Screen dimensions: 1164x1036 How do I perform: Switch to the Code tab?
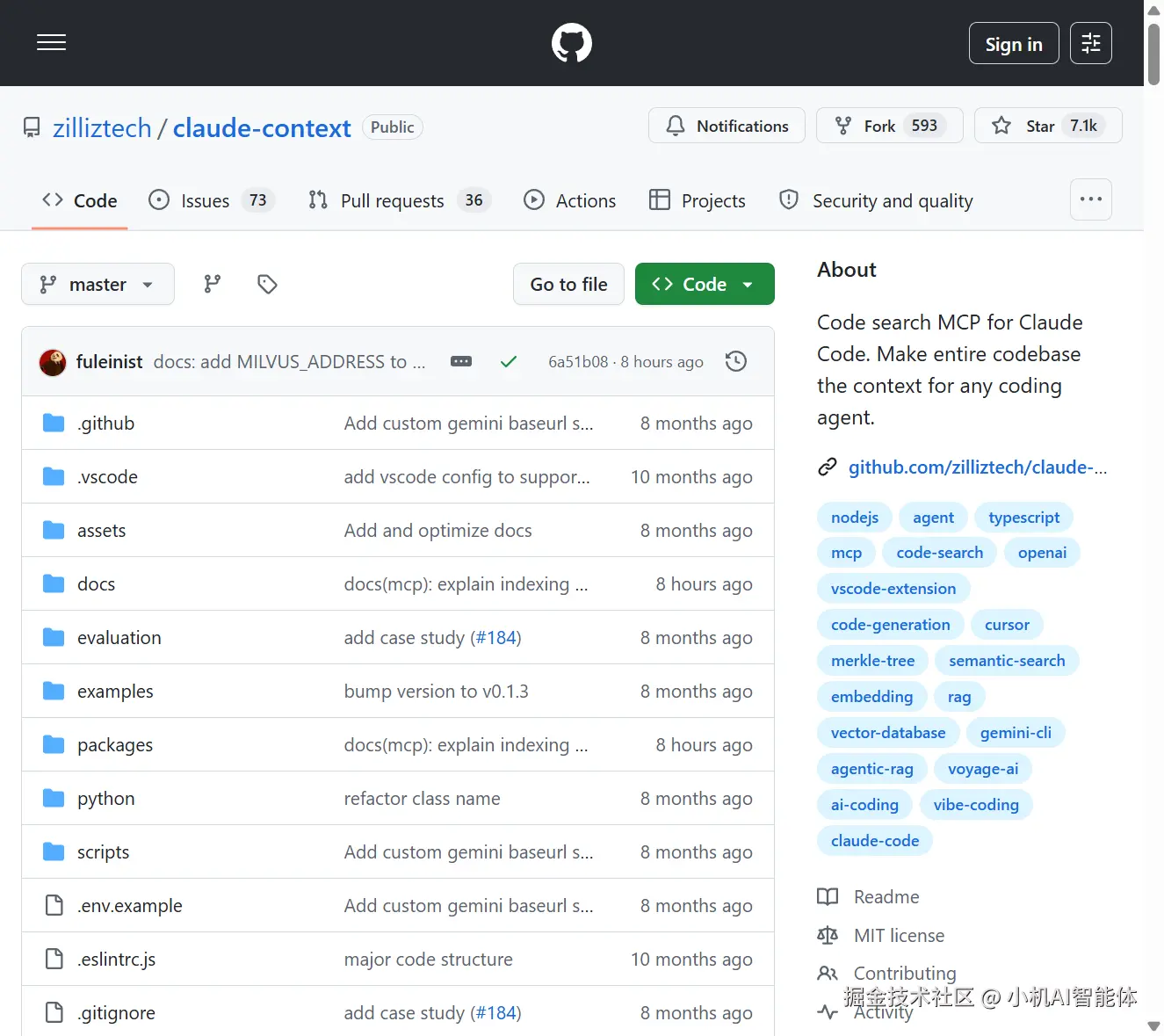click(80, 200)
